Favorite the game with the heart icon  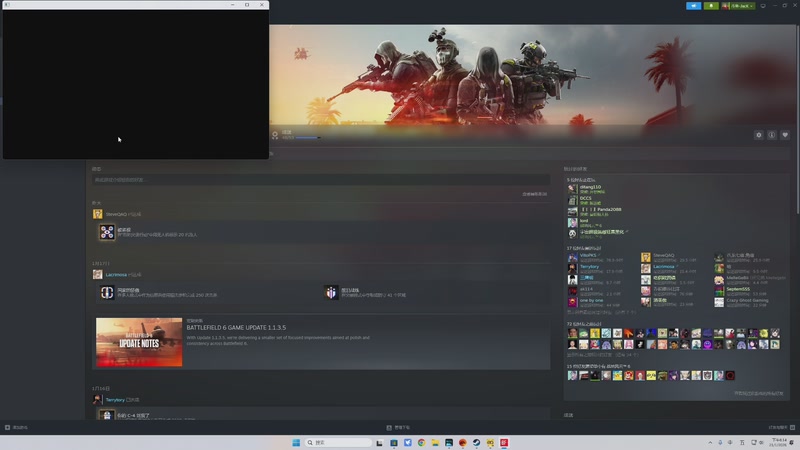(785, 135)
